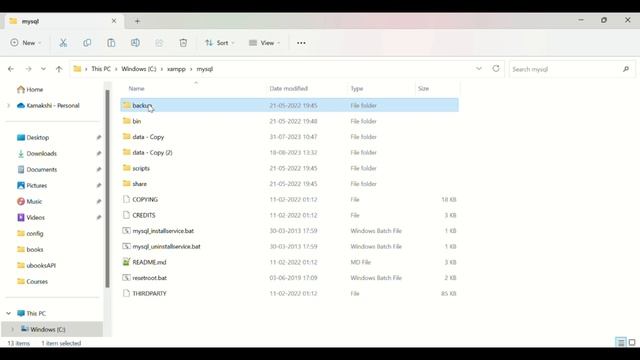Select the scripts folder
Viewport: 640px width, 360px height.
[x=289, y=168]
